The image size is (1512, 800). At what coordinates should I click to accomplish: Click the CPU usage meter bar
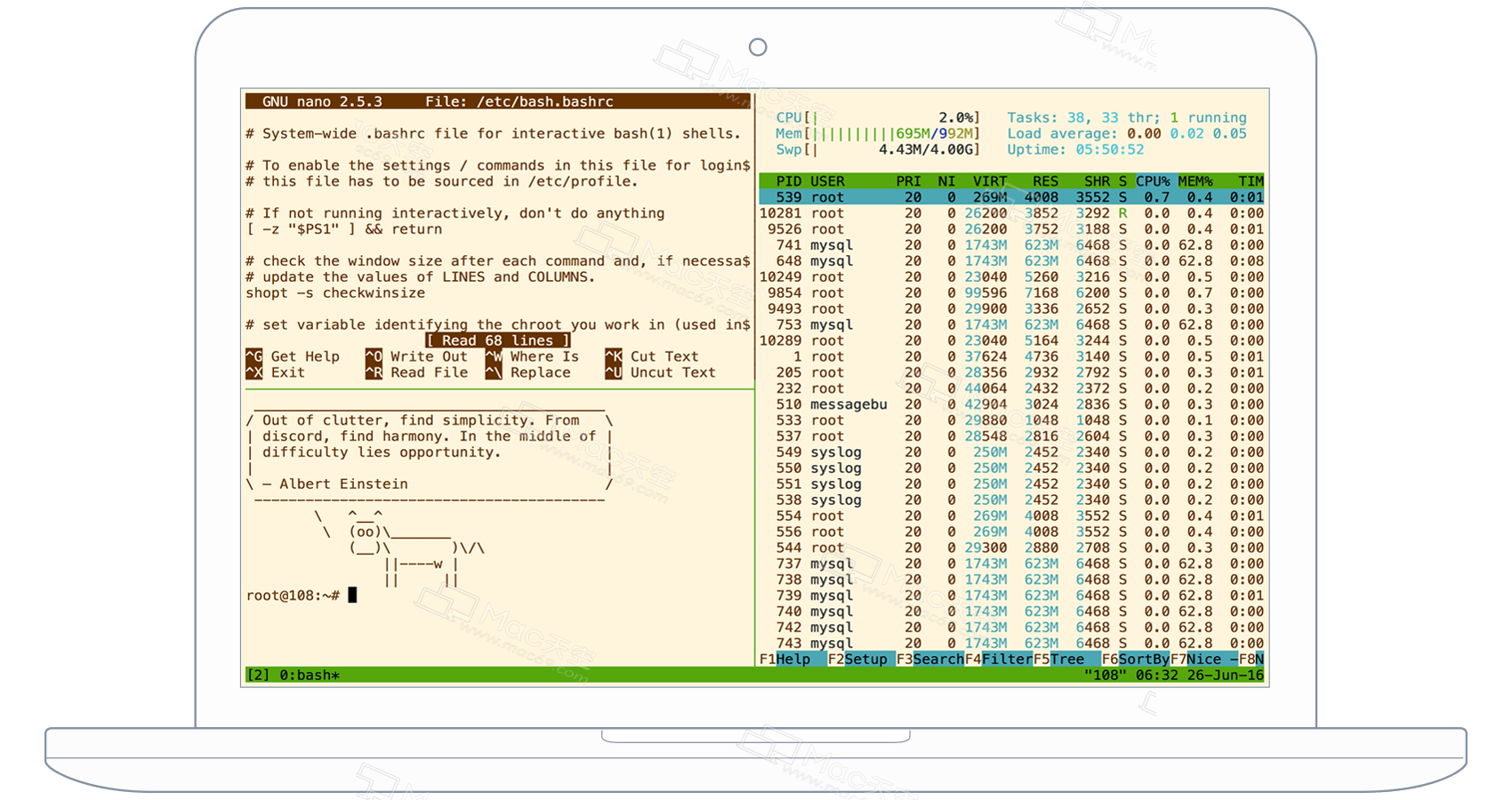coord(878,117)
